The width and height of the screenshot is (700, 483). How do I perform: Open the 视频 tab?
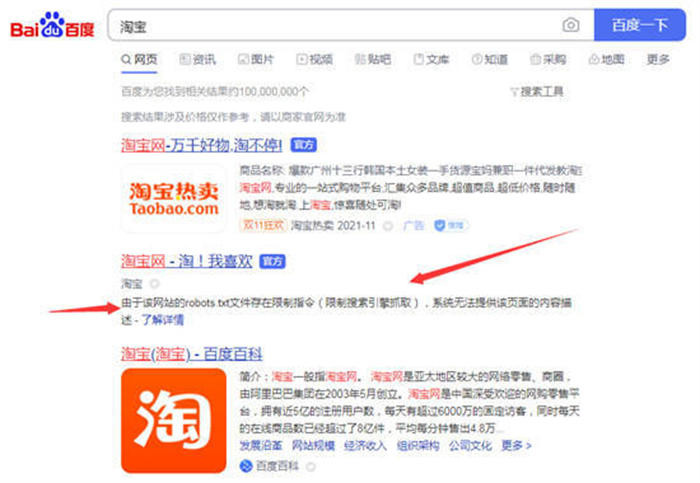pyautogui.click(x=315, y=59)
